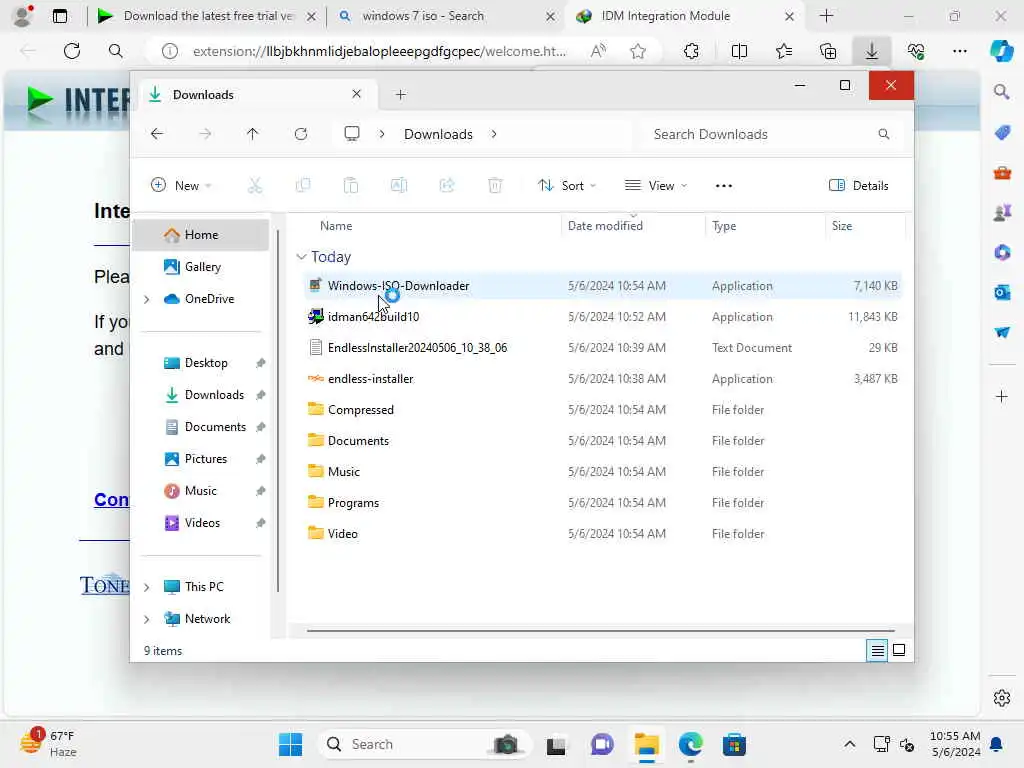Go back using Explorer back arrow
The width and height of the screenshot is (1024, 768).
tap(157, 134)
